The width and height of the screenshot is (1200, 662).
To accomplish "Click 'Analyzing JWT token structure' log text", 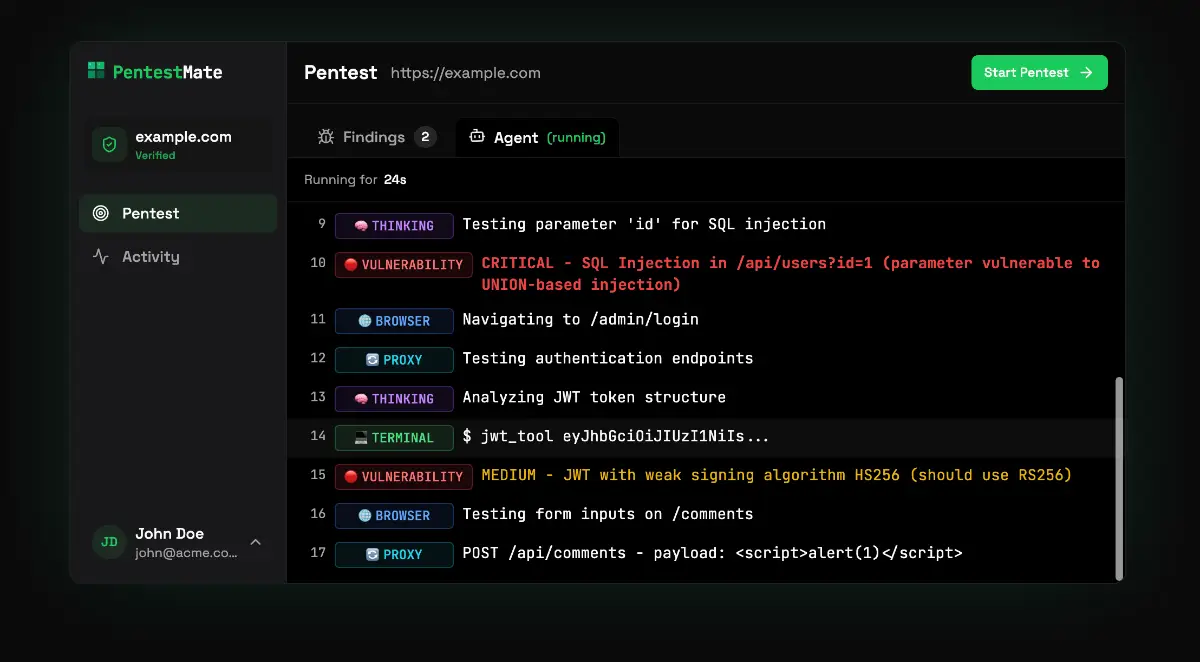I will click(x=594, y=397).
